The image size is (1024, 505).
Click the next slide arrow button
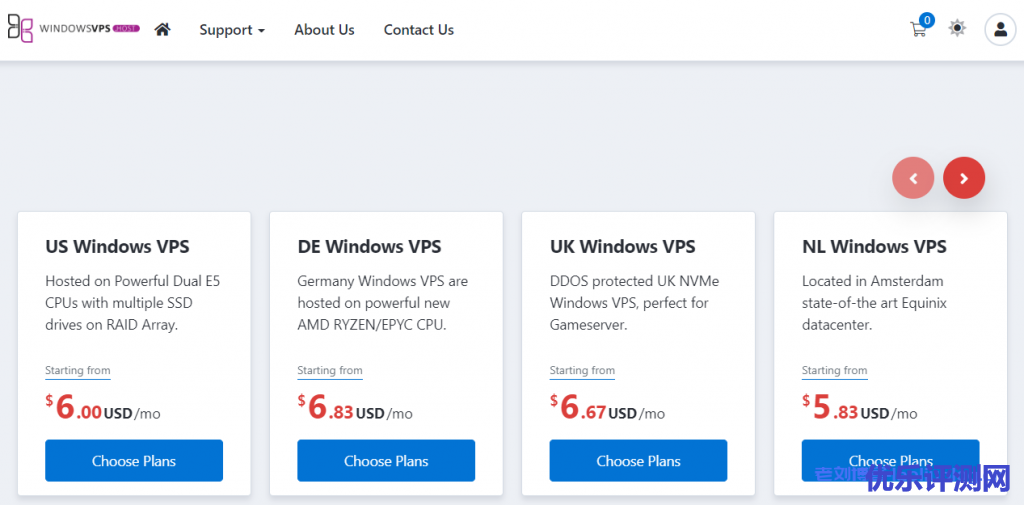click(964, 178)
